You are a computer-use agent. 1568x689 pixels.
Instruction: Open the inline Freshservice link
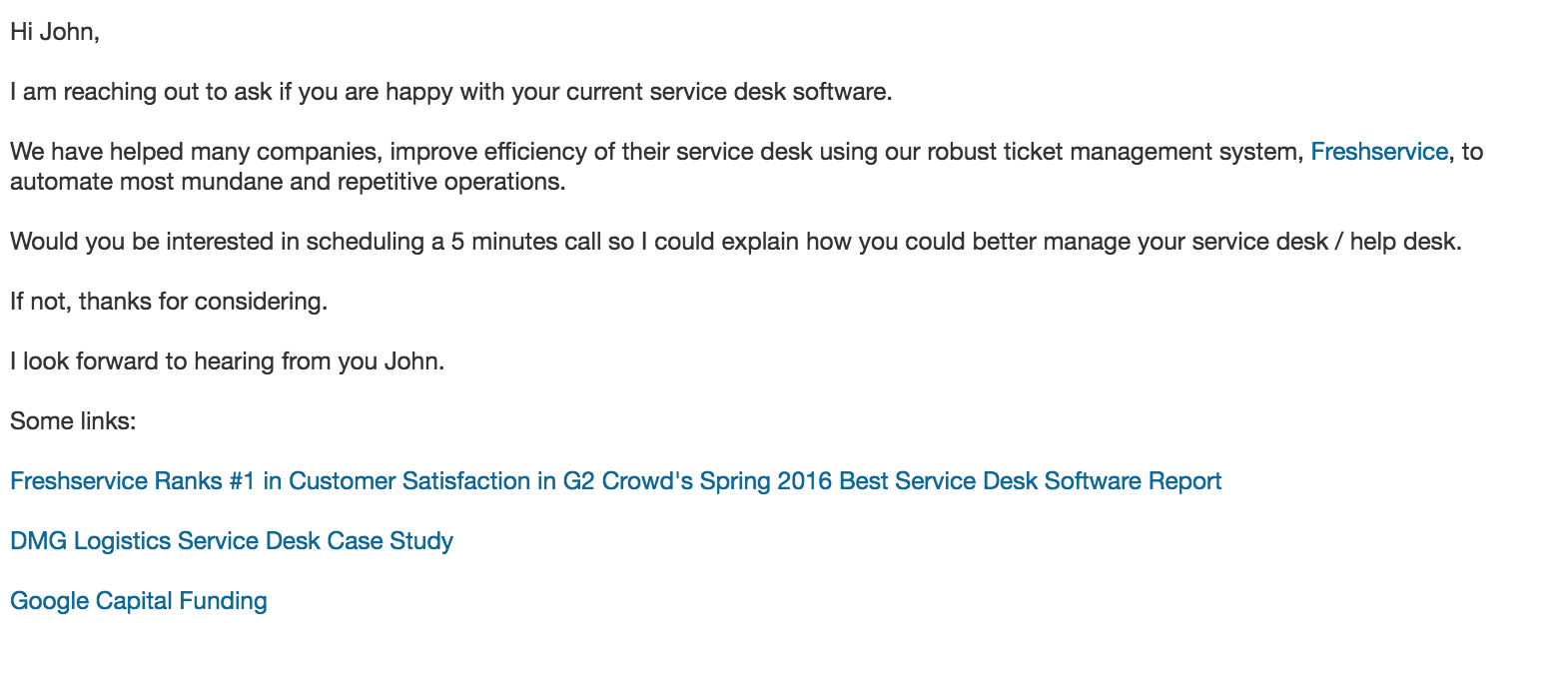click(x=1378, y=152)
